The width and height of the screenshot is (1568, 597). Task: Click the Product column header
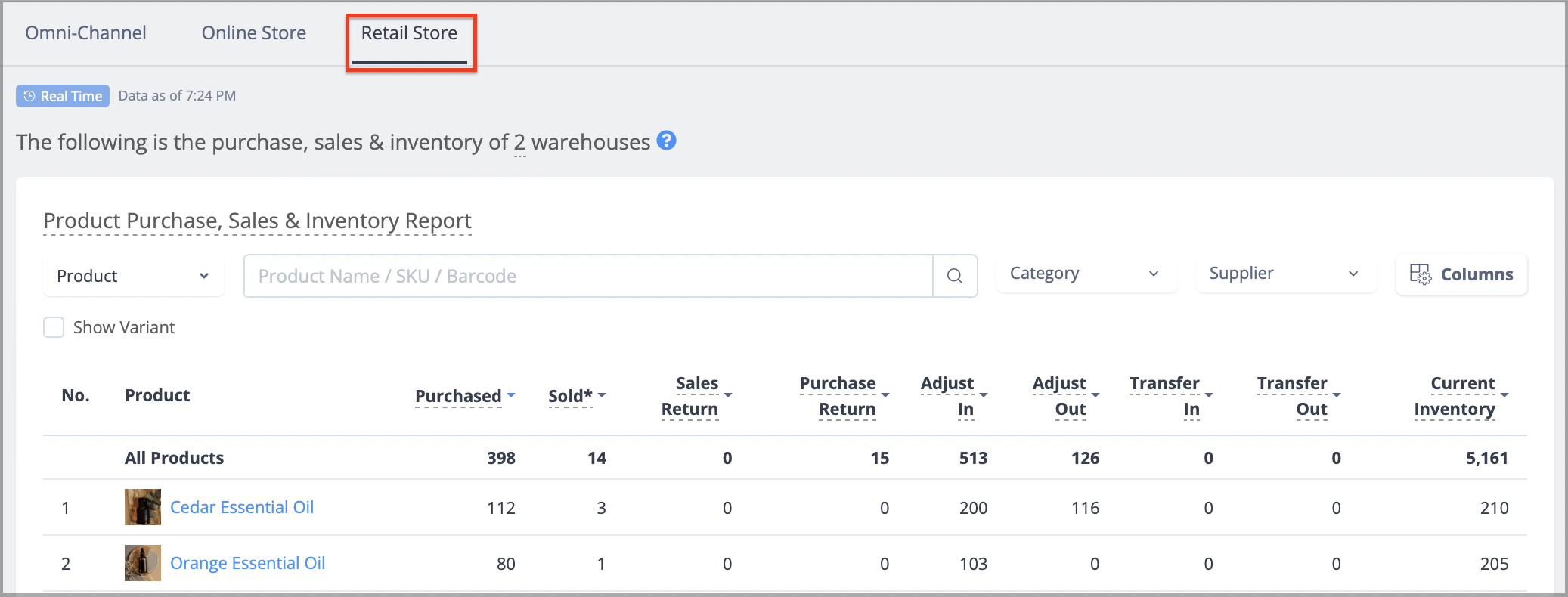pos(157,395)
